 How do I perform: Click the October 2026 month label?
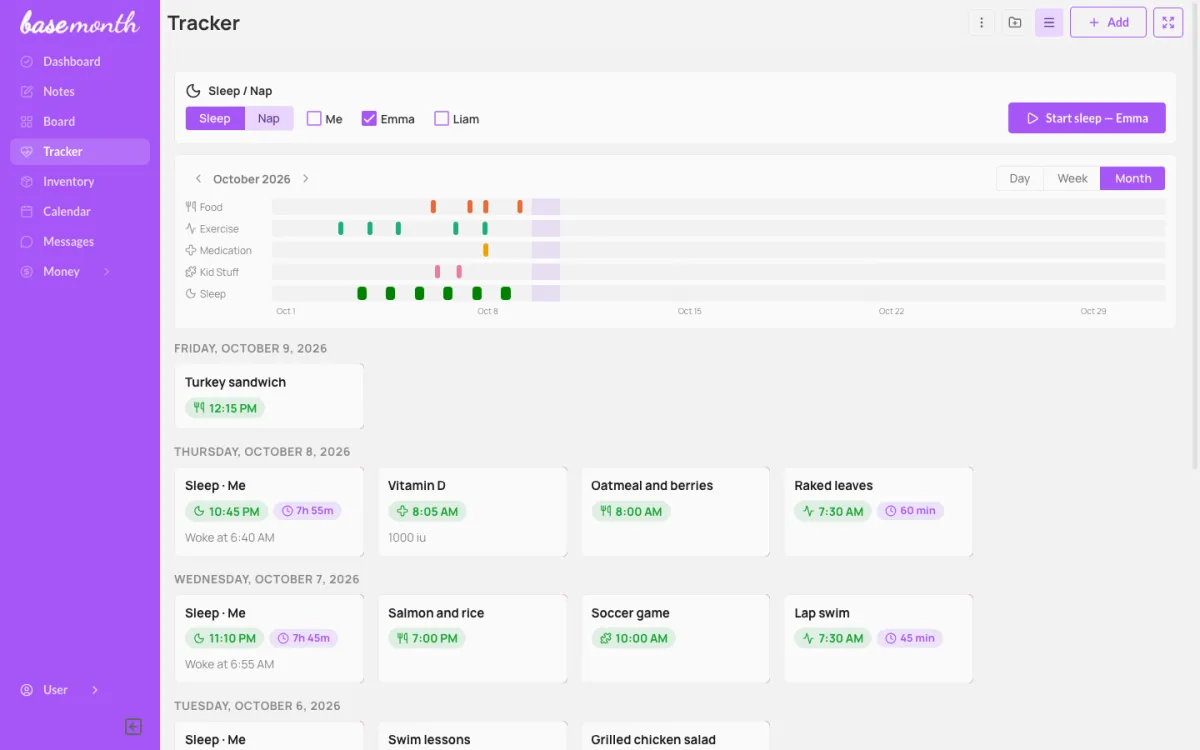(x=252, y=179)
